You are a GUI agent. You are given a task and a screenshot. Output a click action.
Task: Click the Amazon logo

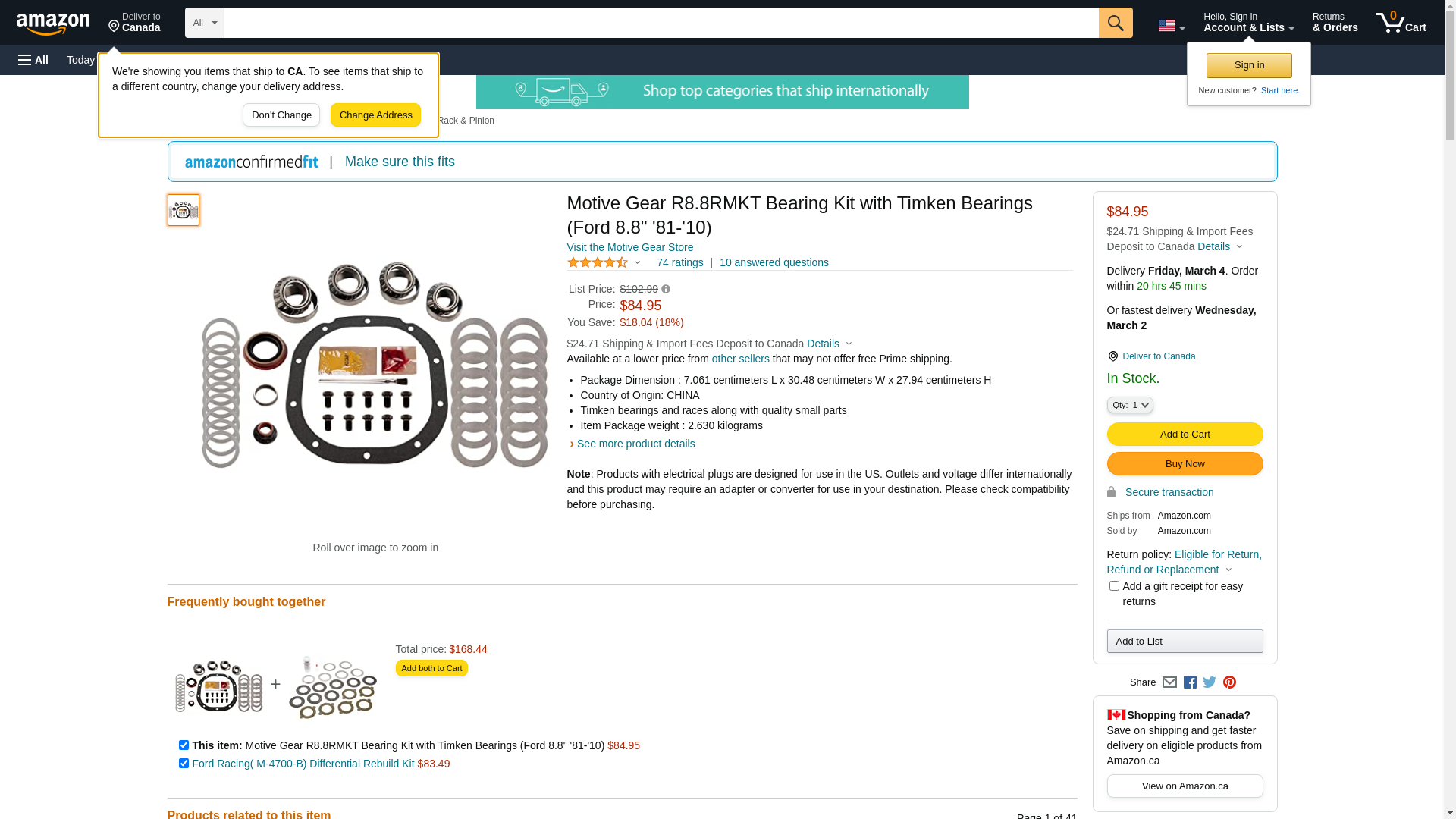[x=53, y=24]
